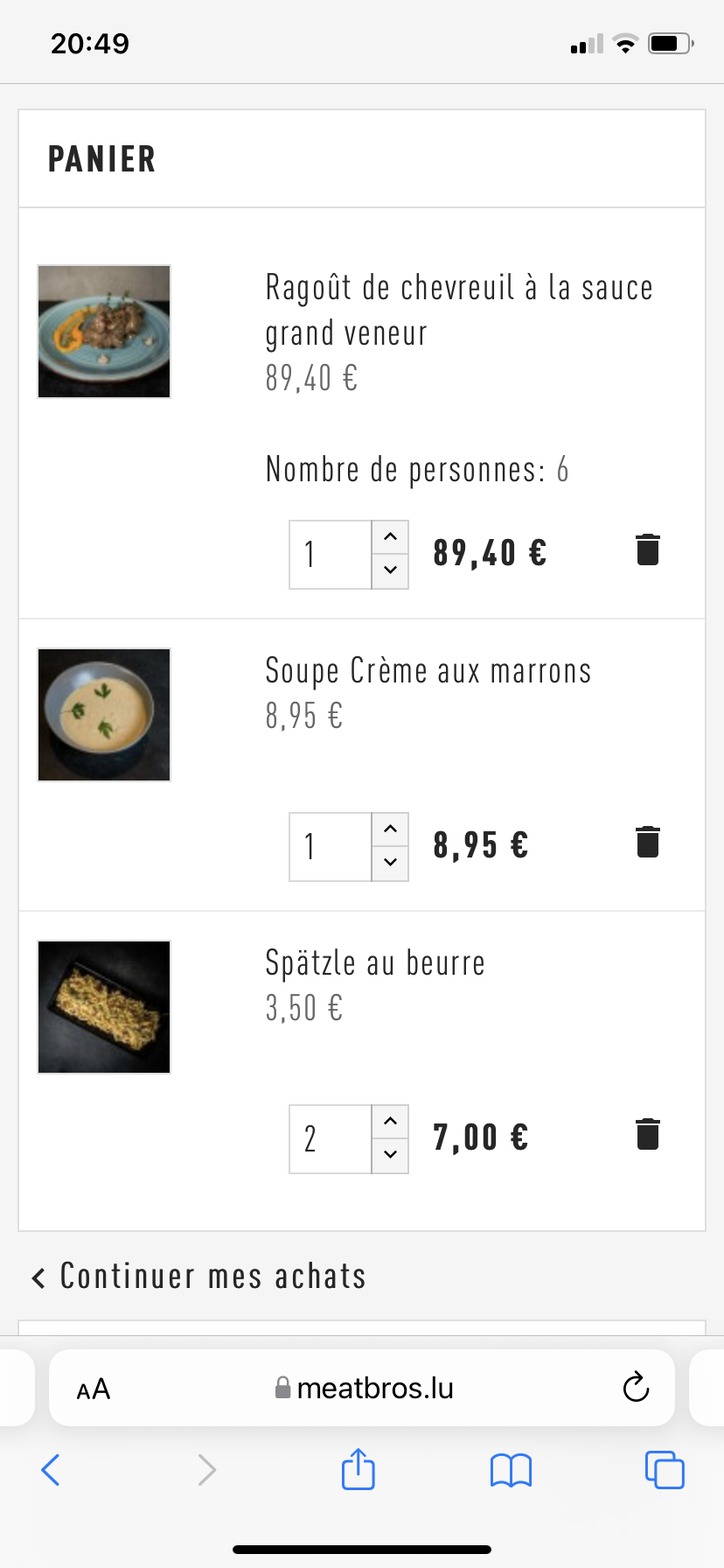Screen dimensions: 724x1568
Task: Increase Soupe Crème aux marrons quantity
Action: pos(391,829)
